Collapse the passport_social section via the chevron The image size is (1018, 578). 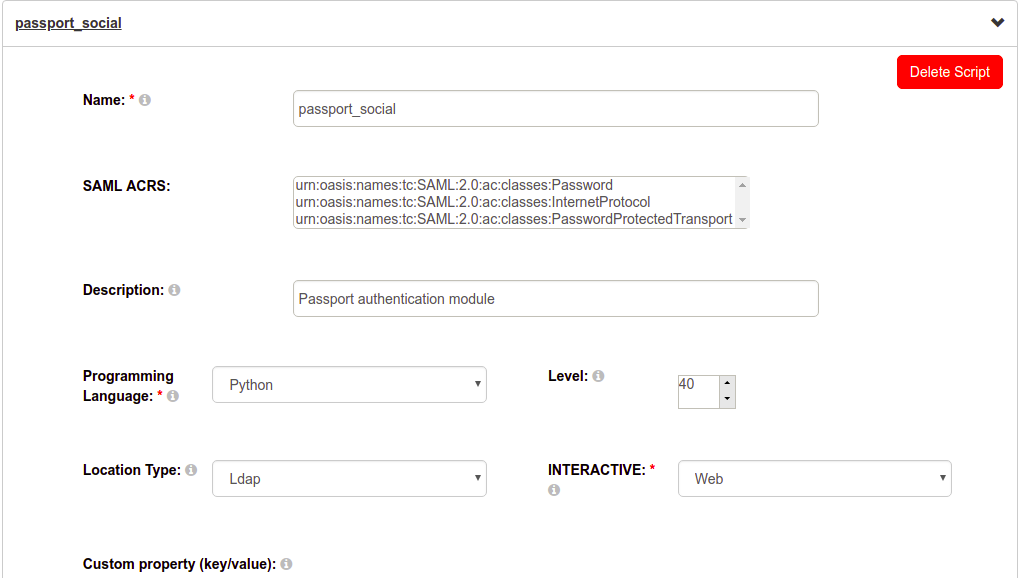997,21
